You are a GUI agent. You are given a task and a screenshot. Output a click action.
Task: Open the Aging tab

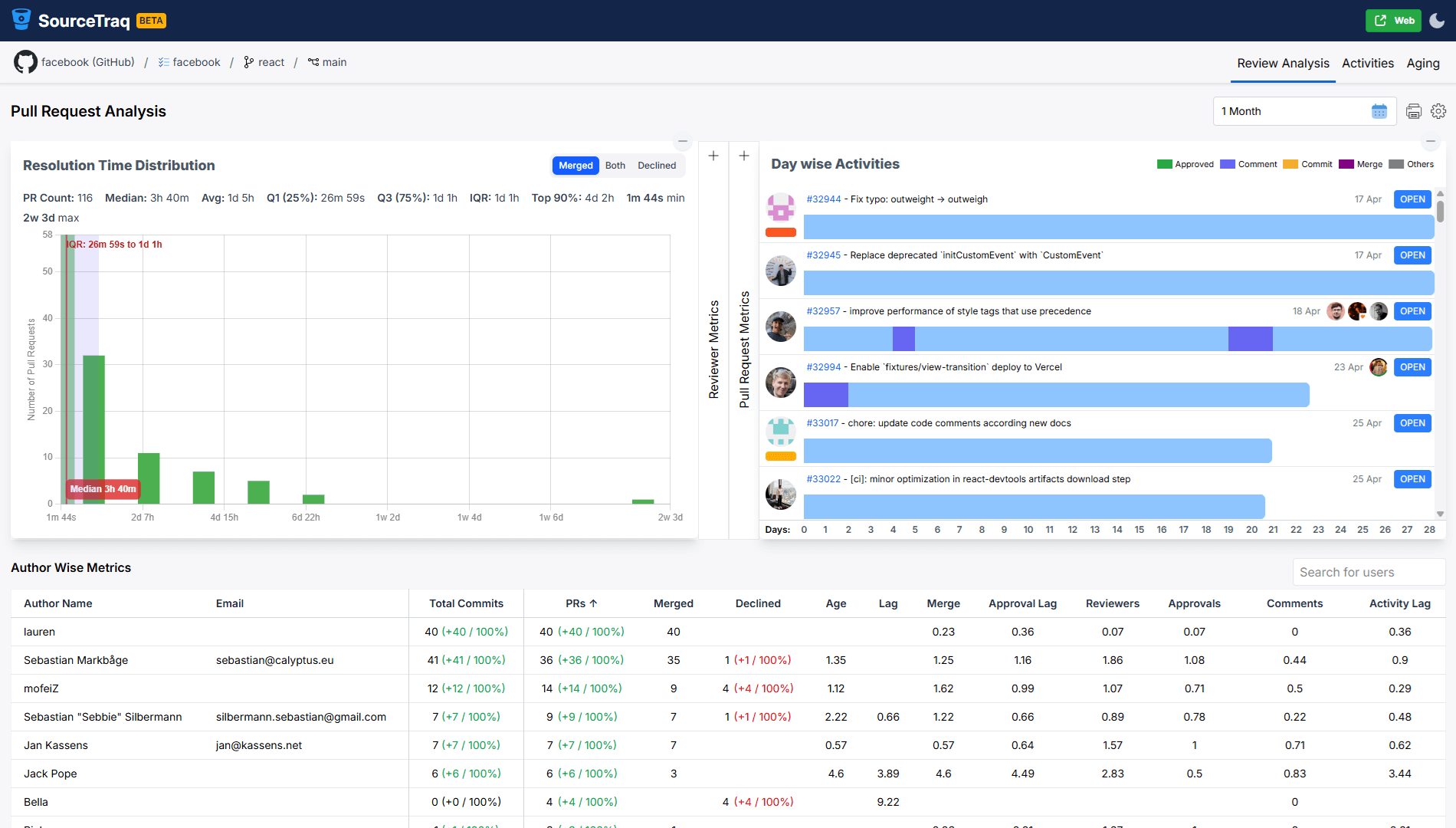click(x=1422, y=63)
